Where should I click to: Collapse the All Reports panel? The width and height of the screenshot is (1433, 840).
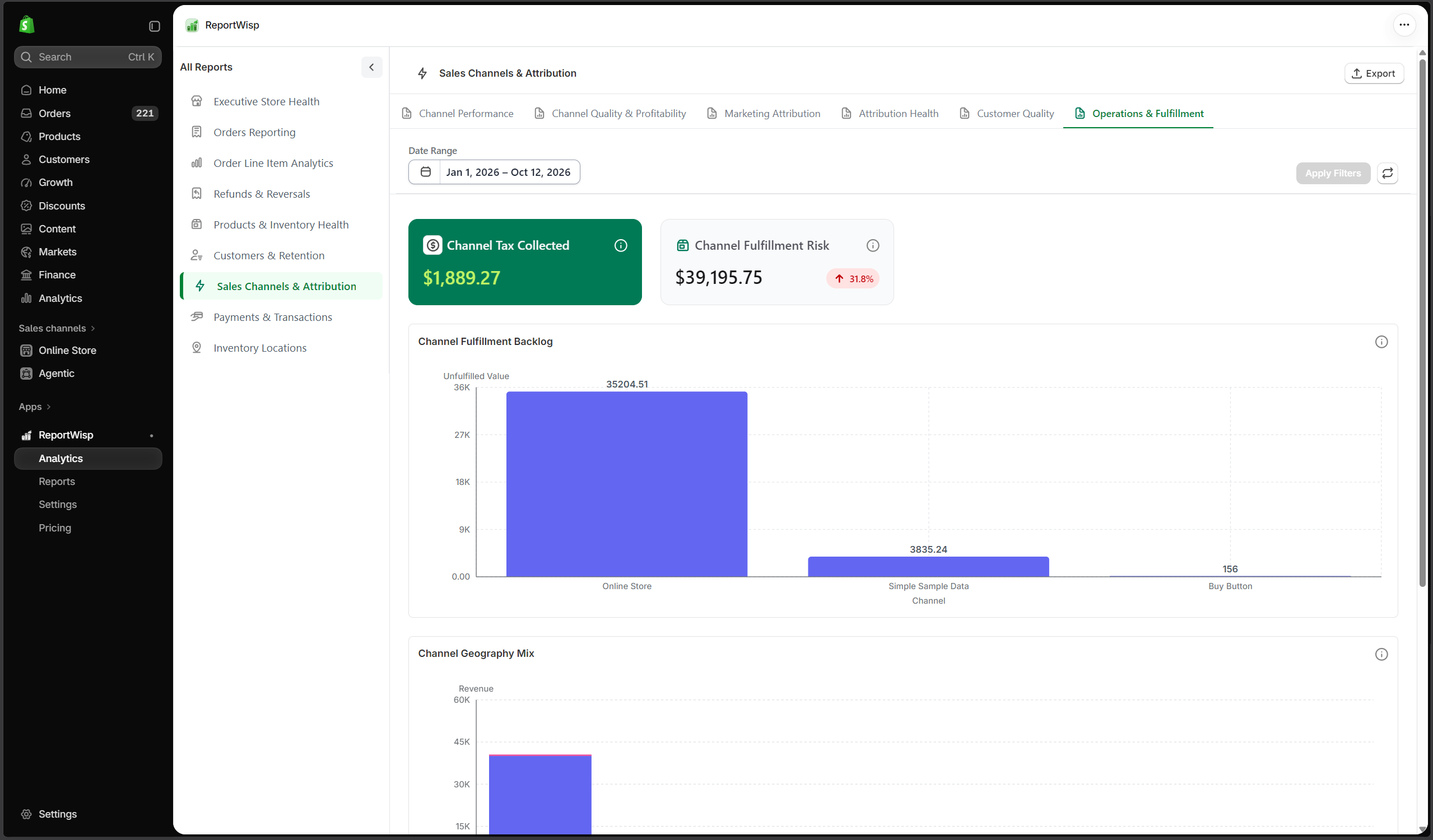coord(371,67)
